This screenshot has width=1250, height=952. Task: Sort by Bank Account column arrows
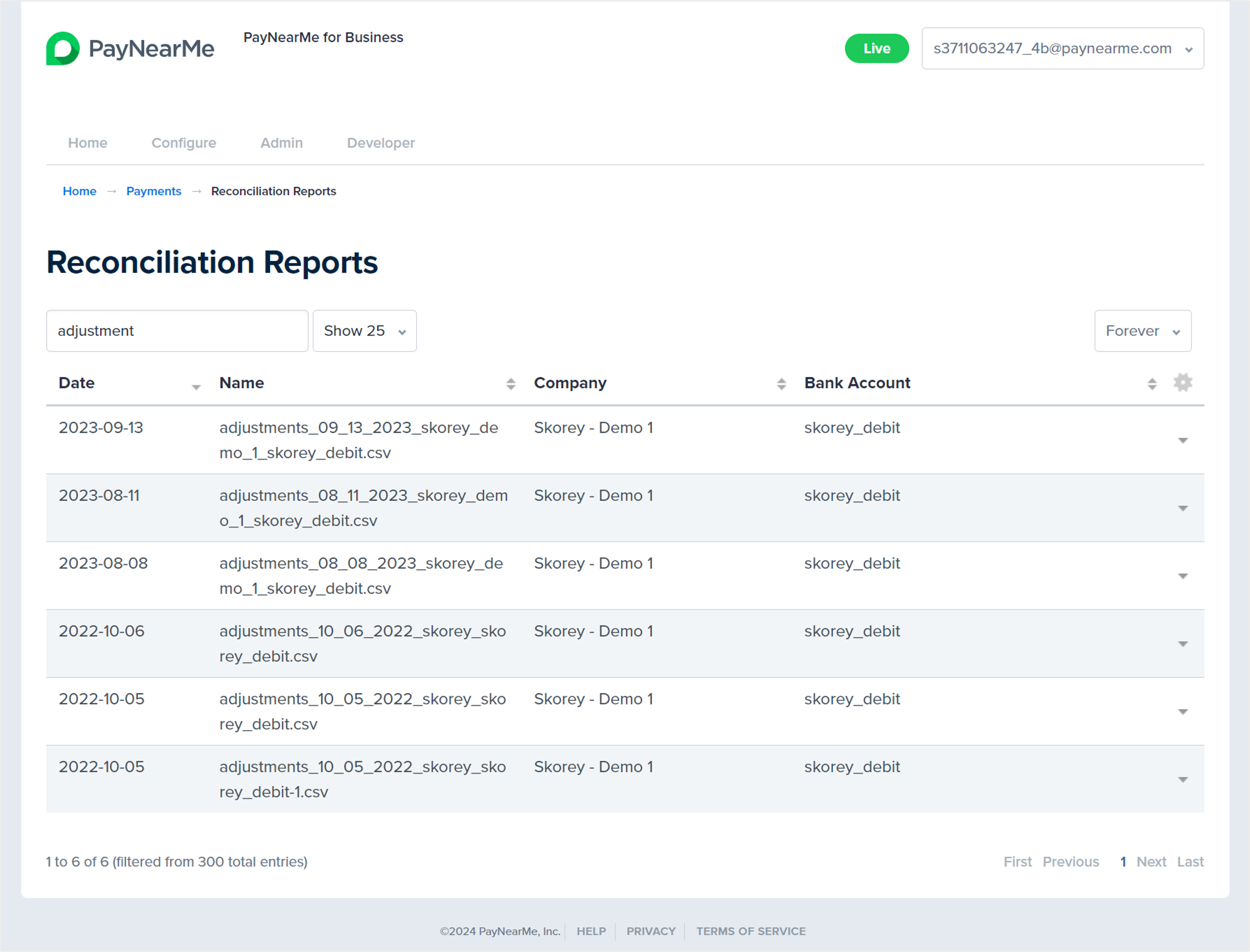pos(1151,384)
